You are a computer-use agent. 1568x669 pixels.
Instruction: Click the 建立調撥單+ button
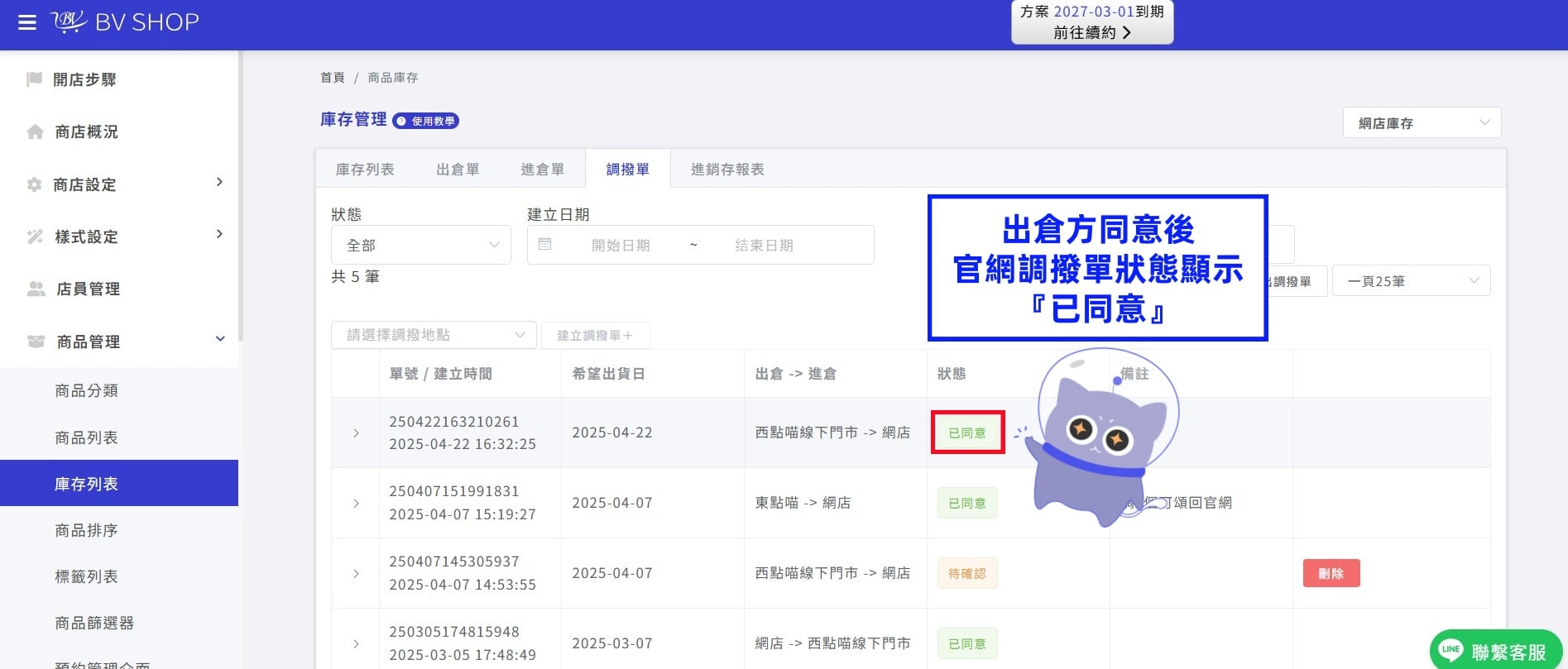(595, 335)
